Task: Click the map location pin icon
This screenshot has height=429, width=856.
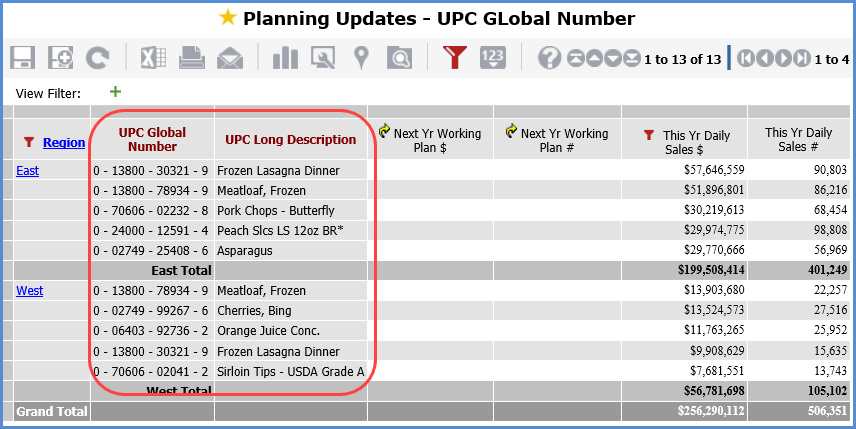Action: coord(361,58)
